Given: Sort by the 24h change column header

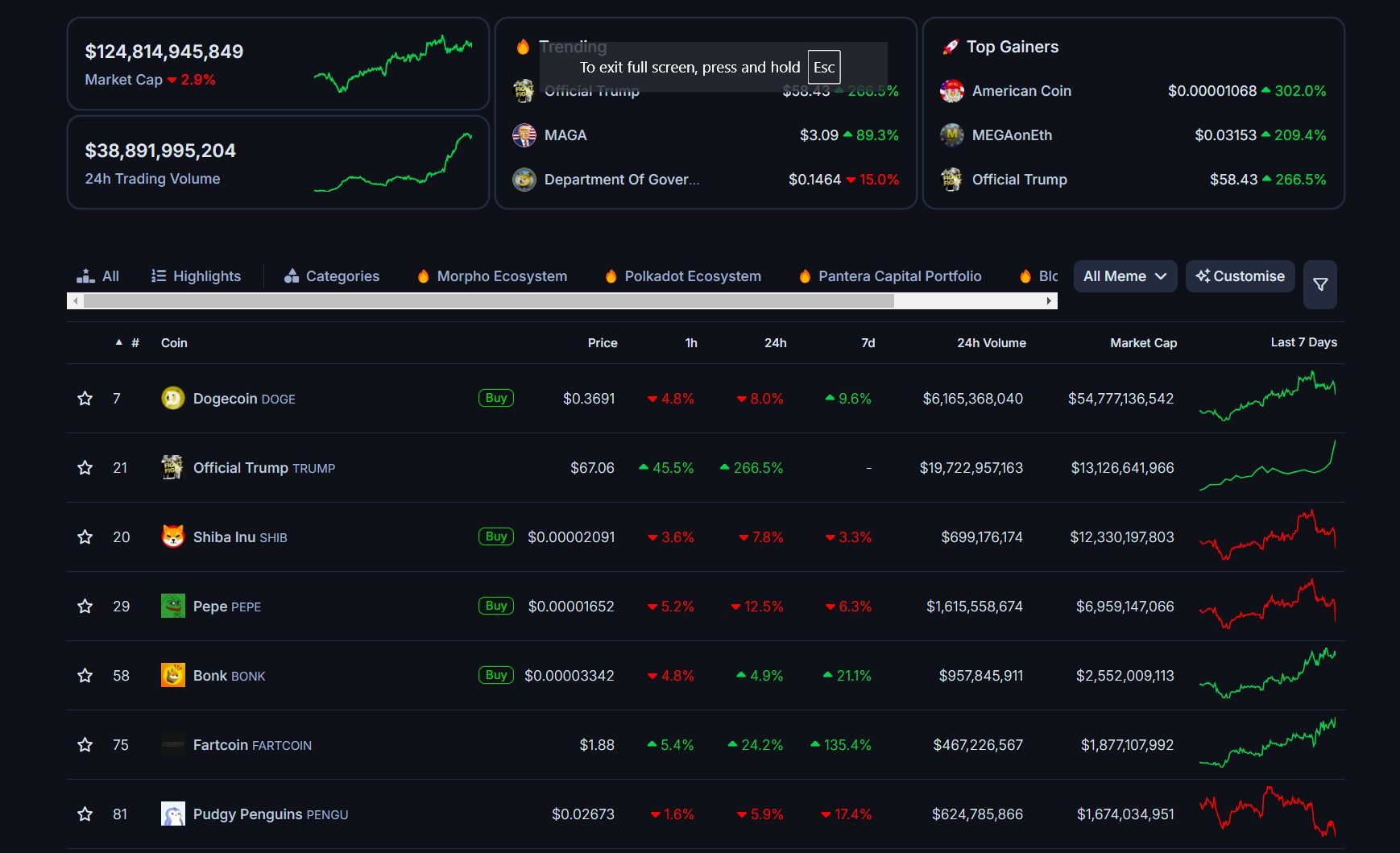Looking at the screenshot, I should point(776,342).
